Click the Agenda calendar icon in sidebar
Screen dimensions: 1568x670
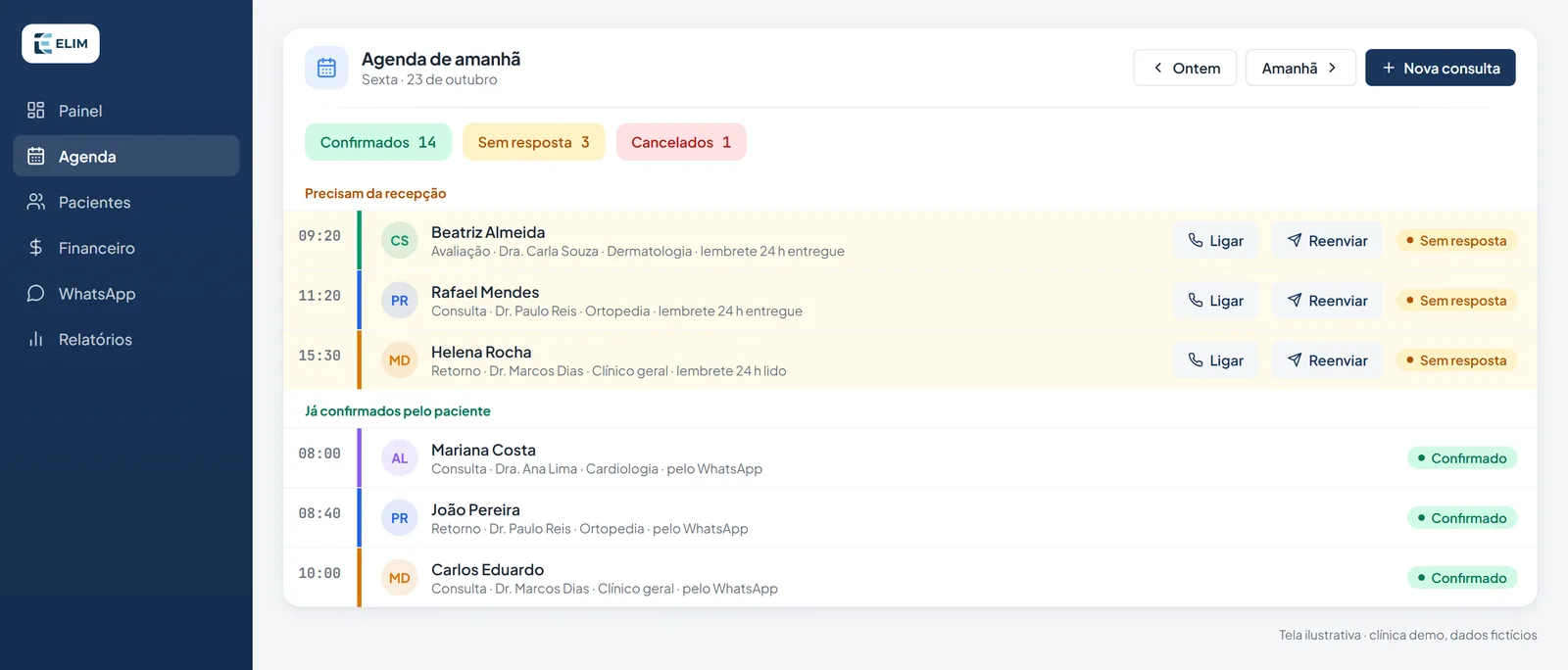(36, 157)
